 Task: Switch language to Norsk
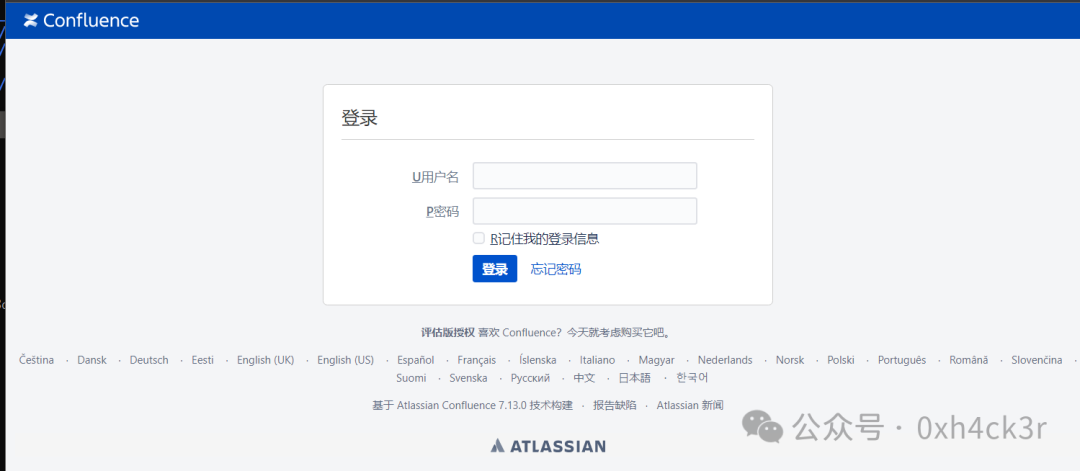click(x=790, y=360)
